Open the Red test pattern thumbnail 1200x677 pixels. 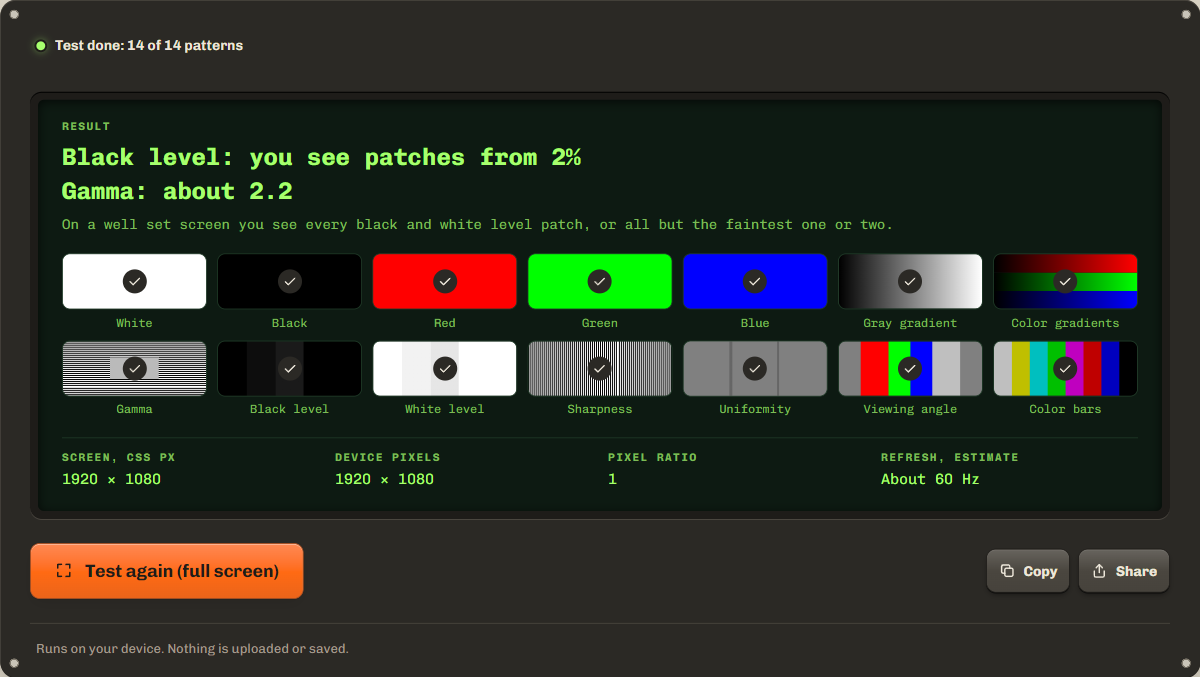coord(445,281)
